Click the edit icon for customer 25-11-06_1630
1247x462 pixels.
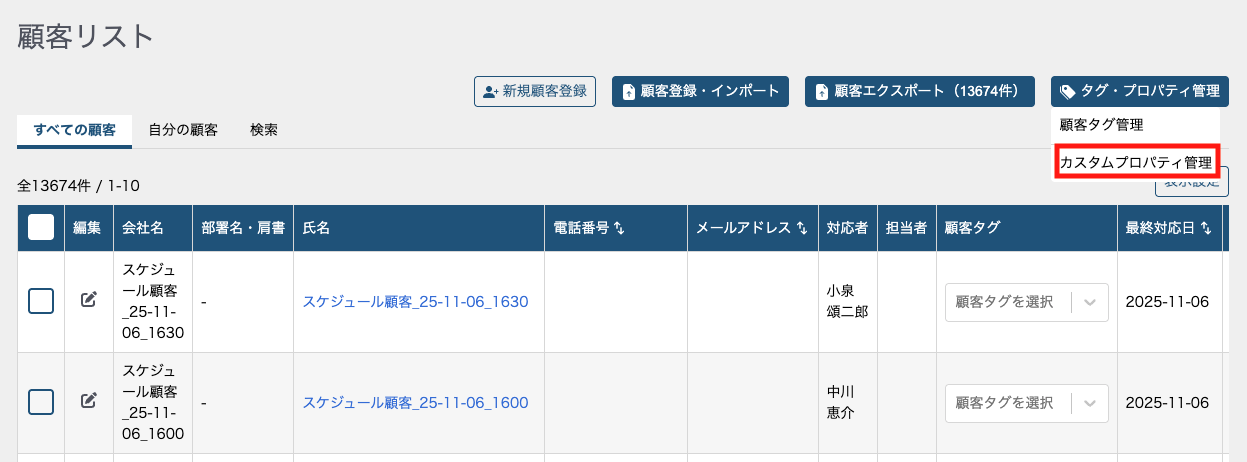tap(89, 299)
